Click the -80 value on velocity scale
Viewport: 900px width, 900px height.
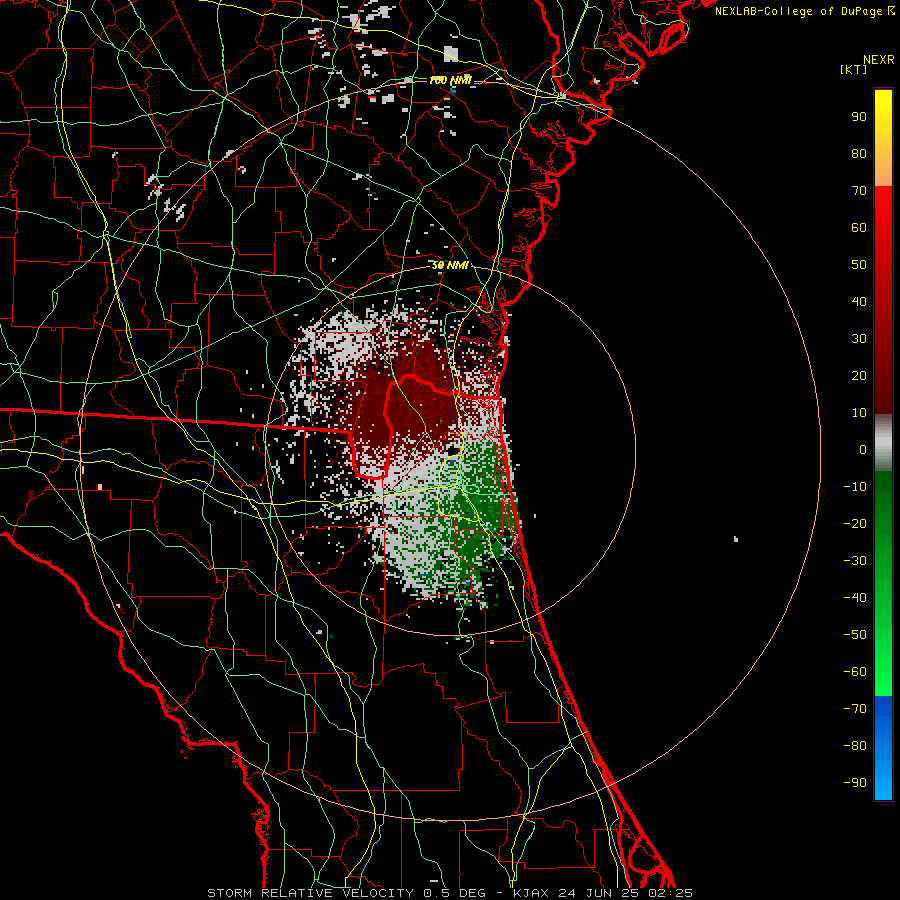[855, 746]
